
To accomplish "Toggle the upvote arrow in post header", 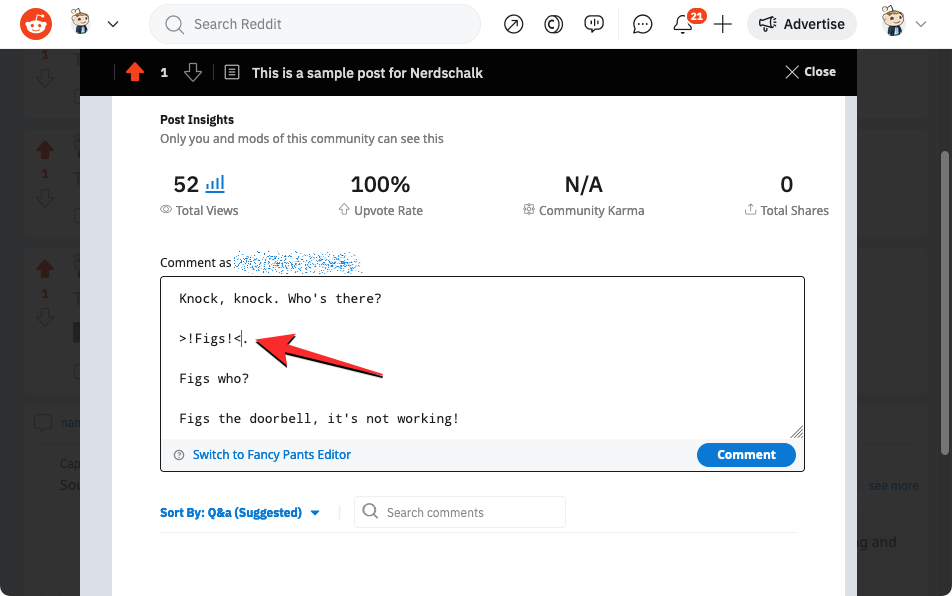I will click(135, 72).
